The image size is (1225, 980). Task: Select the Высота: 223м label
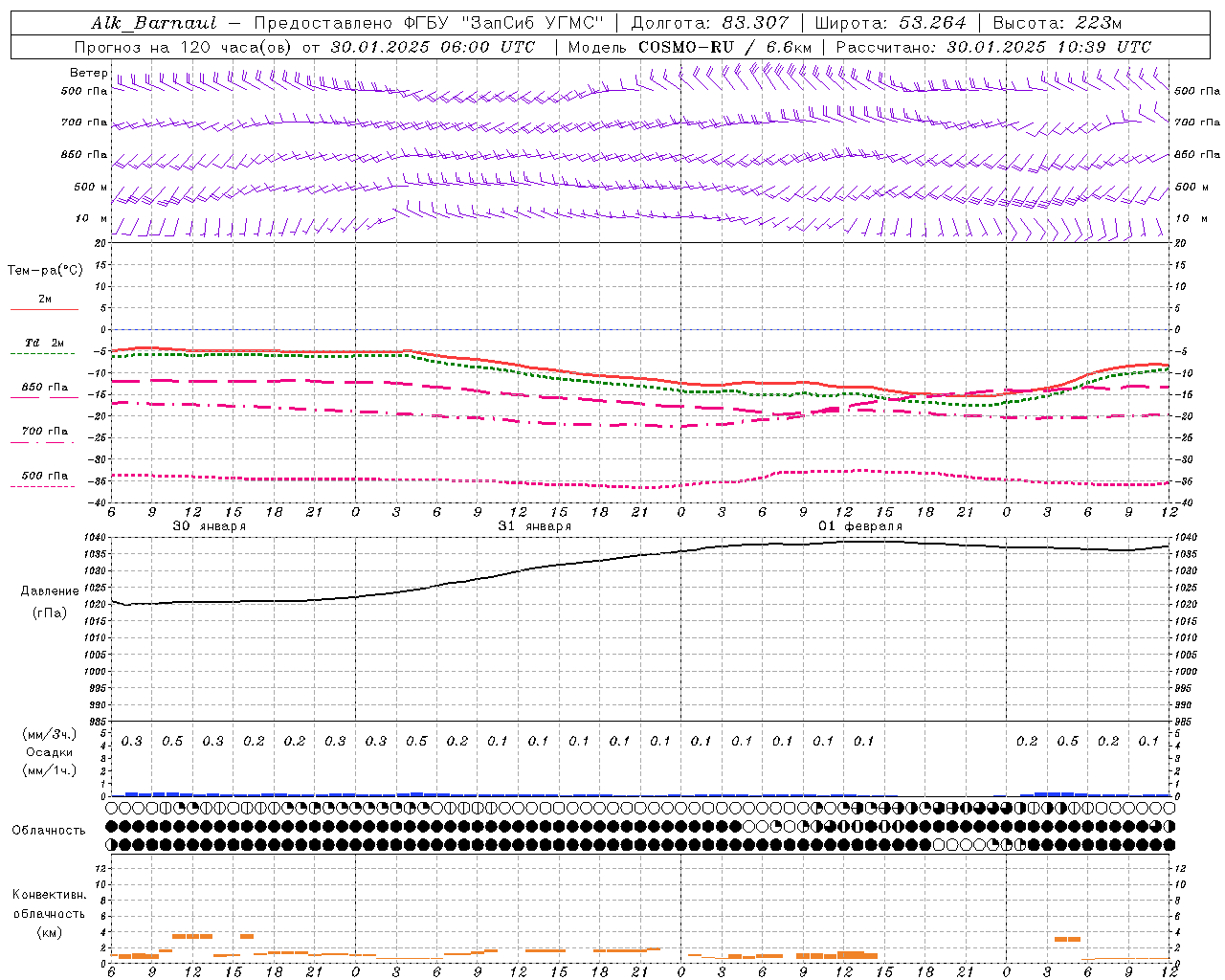click(1057, 23)
